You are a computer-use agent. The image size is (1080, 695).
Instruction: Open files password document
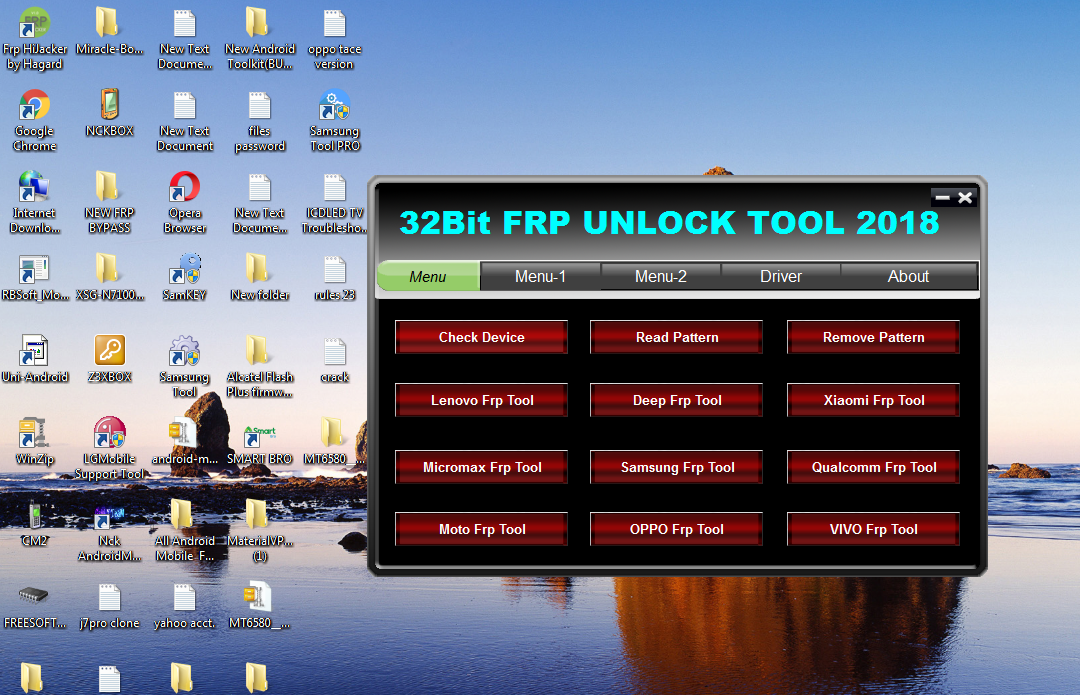click(260, 121)
